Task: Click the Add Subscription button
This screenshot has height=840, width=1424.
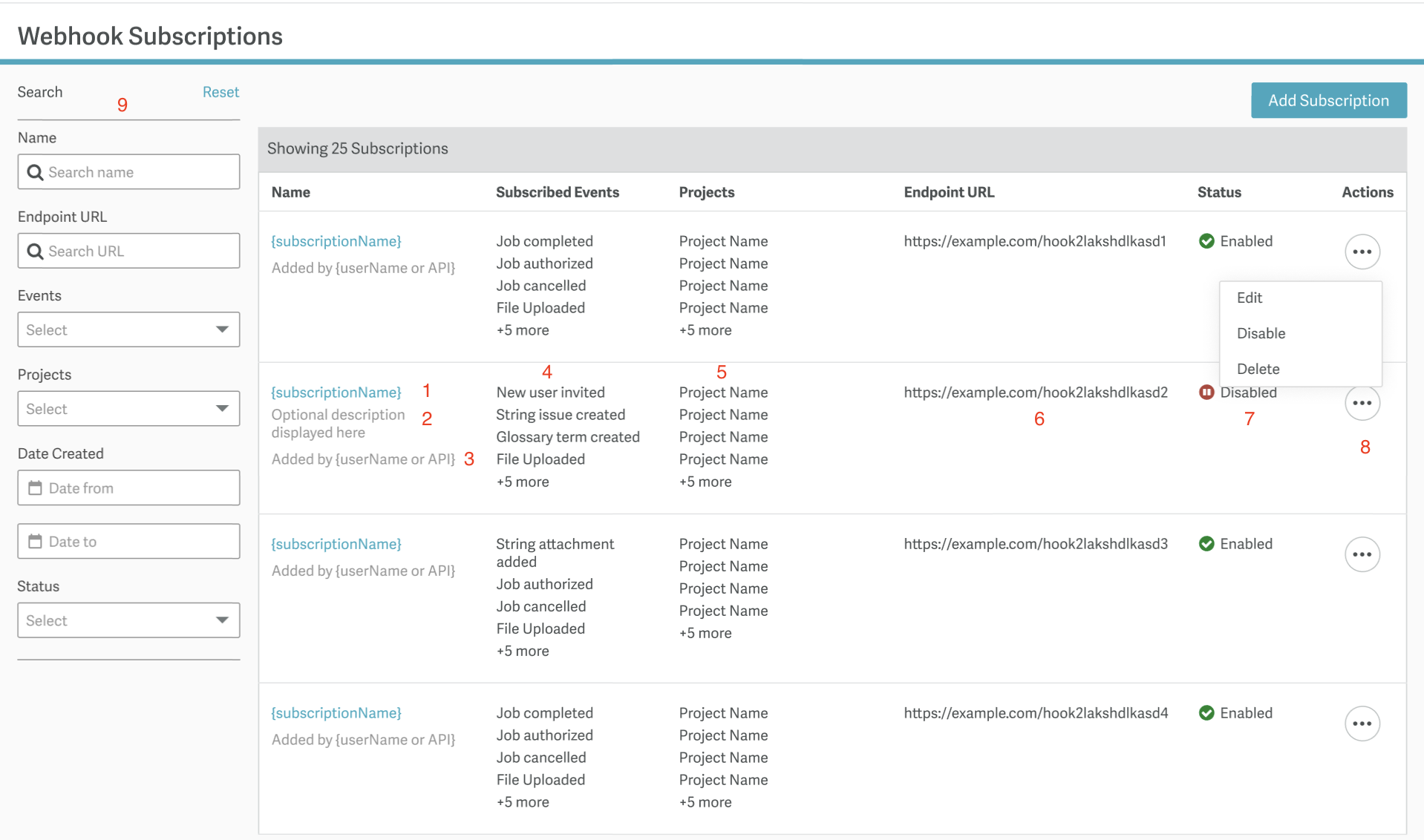Action: pos(1328,100)
